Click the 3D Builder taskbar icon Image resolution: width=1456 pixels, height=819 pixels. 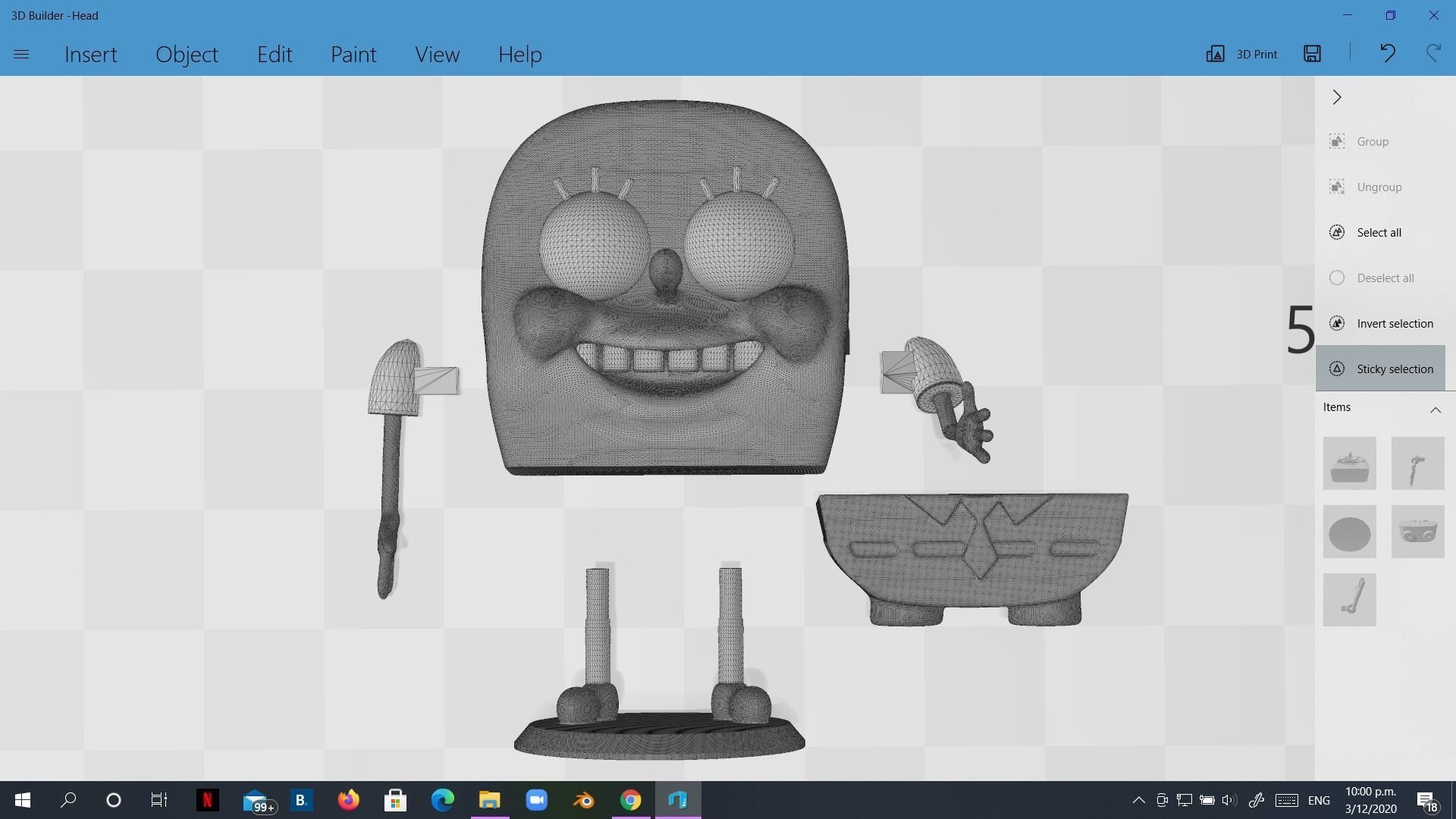click(677, 800)
